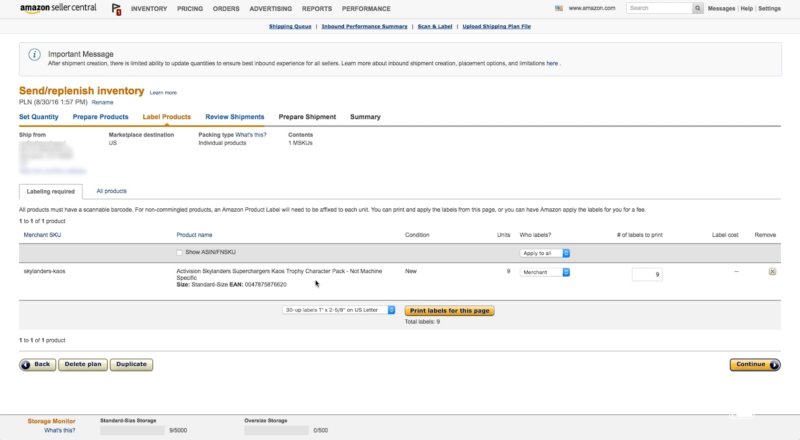The image size is (800, 440).
Task: Go to the Set Quantity step
Action: [x=39, y=117]
